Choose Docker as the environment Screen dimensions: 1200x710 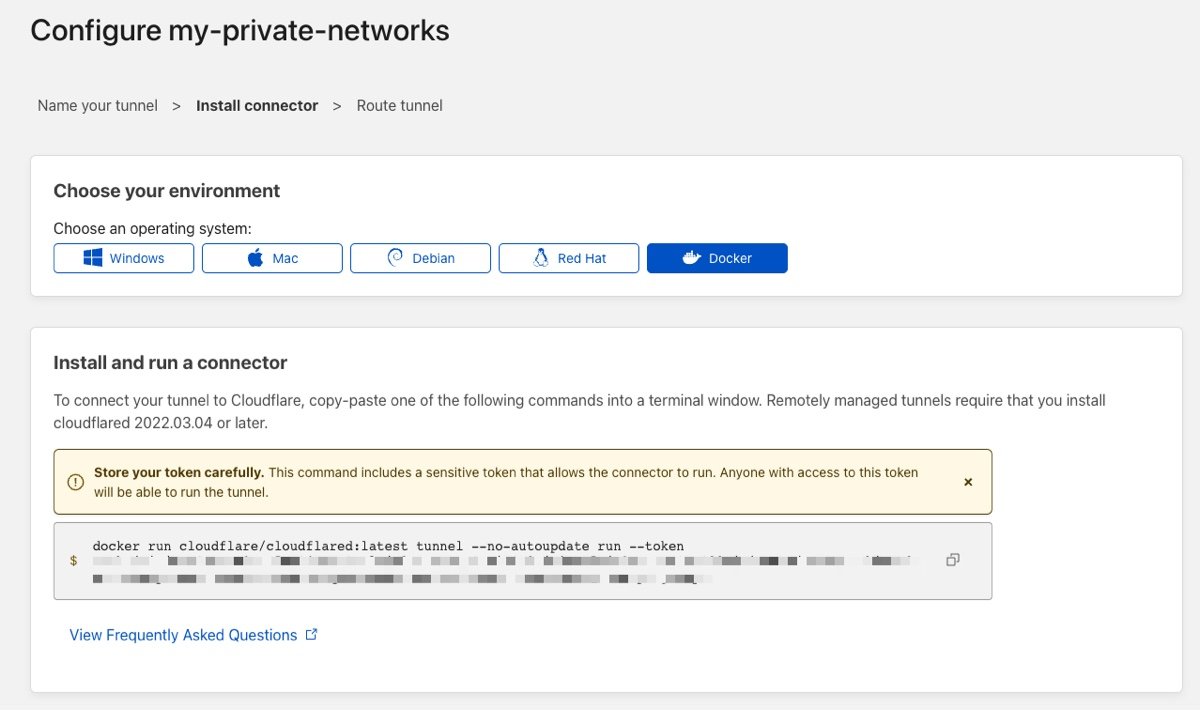pyautogui.click(x=717, y=258)
